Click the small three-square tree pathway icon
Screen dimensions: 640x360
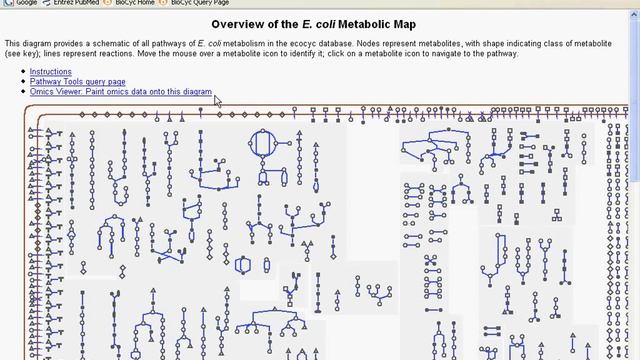(x=557, y=216)
